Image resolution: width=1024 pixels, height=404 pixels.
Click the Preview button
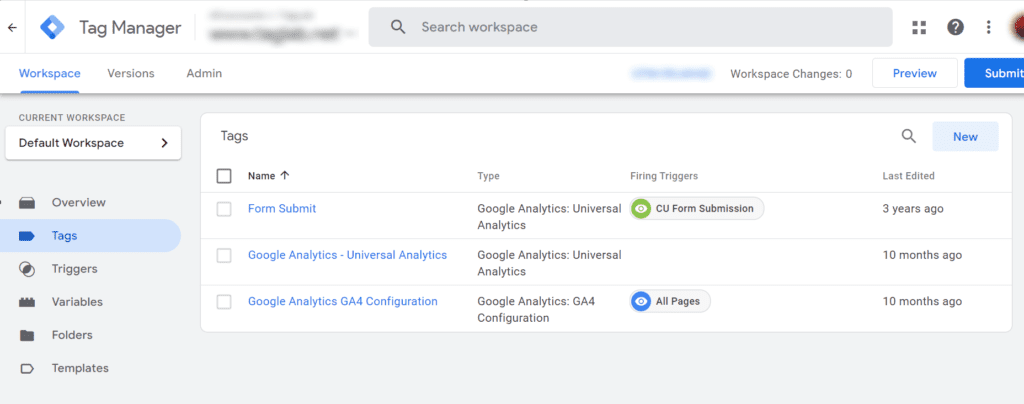coord(914,73)
